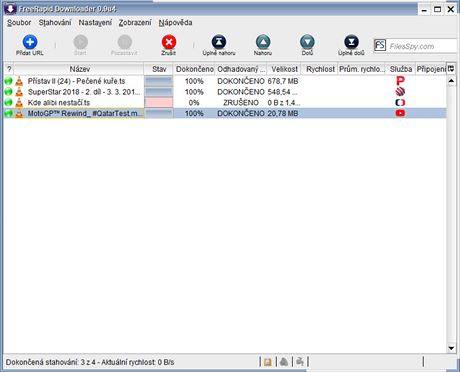The image size is (460, 372).
Task: Click the disabled Start toolbar button
Action: point(80,45)
